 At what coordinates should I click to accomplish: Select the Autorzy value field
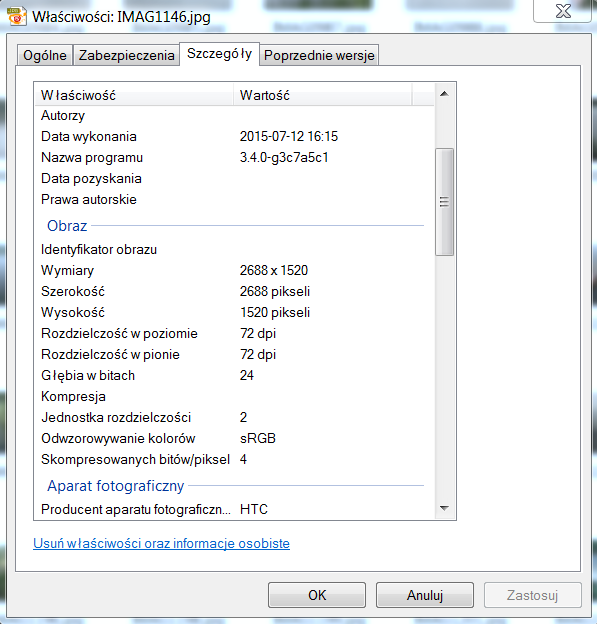coord(334,116)
